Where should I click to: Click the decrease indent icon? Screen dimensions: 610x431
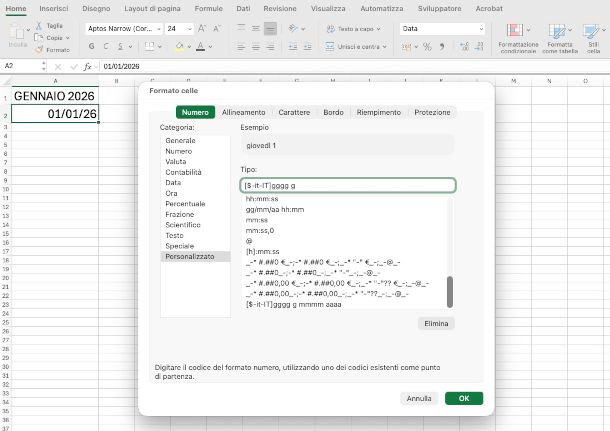(x=293, y=47)
